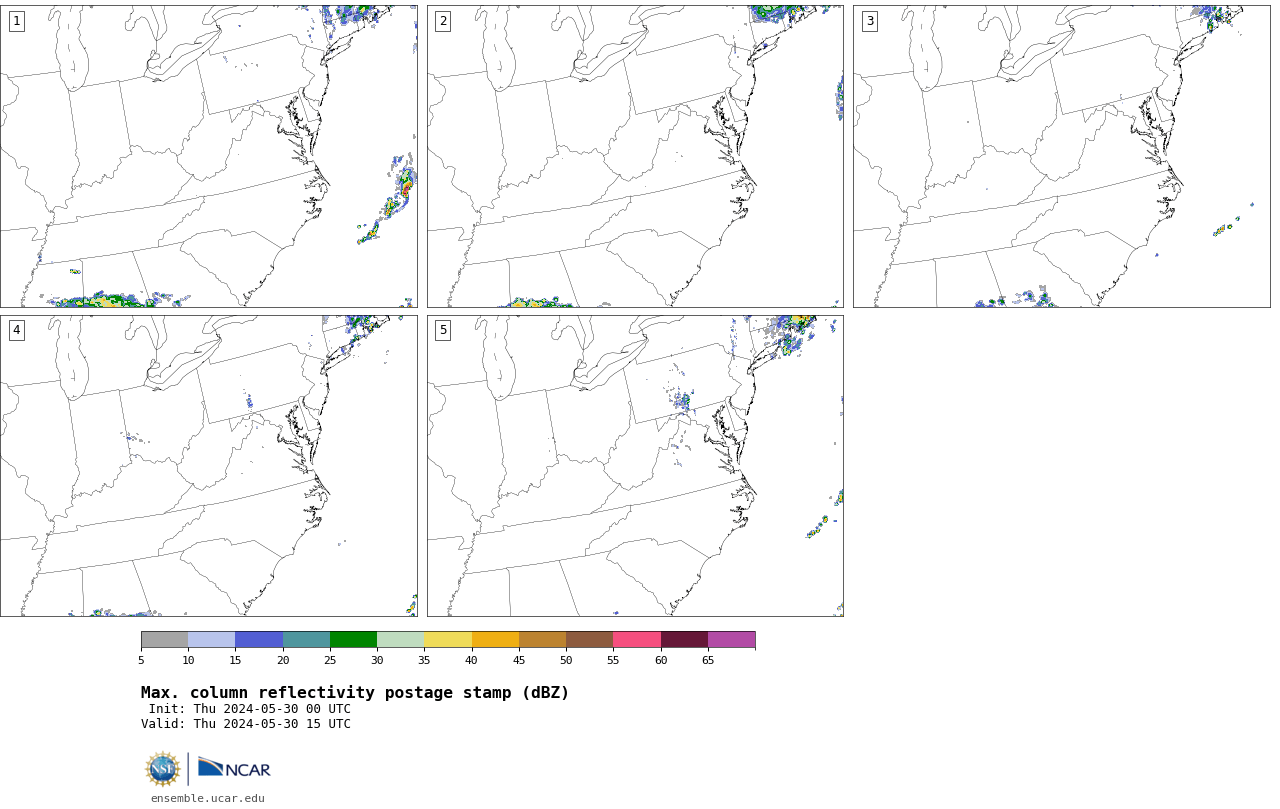Click the NCAR logo

234,768
